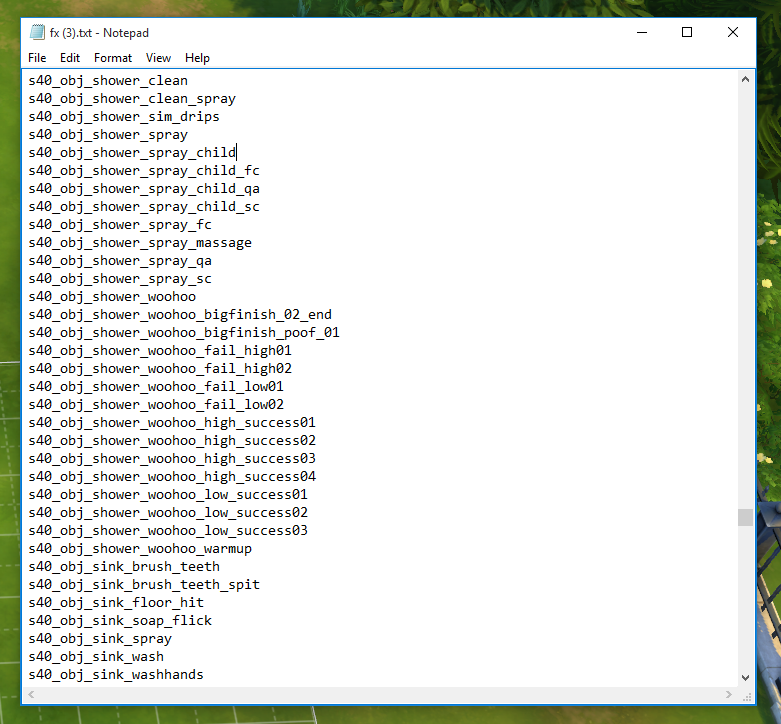
Task: Click line s40_obj_shower_woohoo_high_success04
Action: (x=172, y=477)
